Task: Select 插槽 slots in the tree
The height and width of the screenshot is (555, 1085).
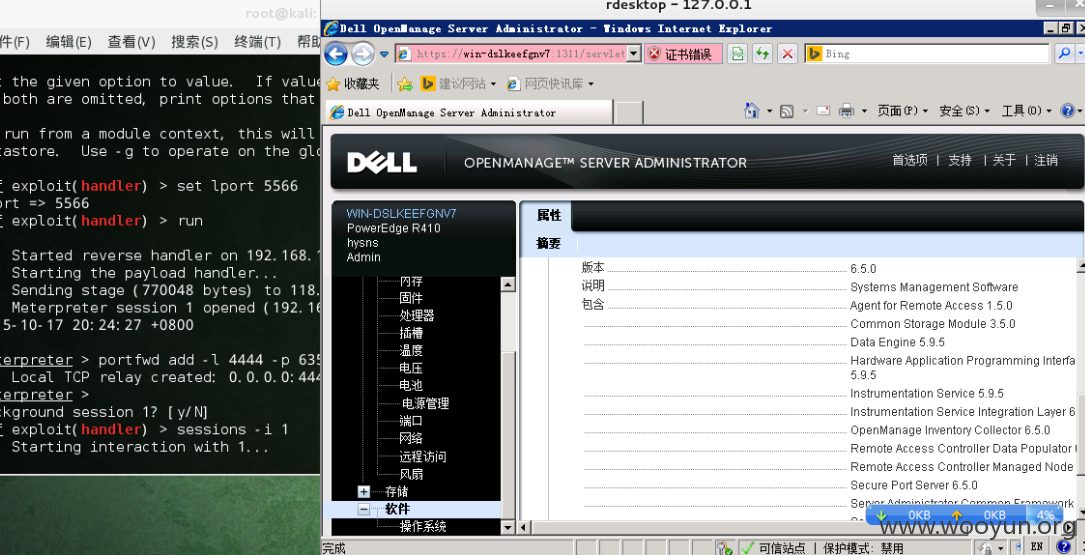Action: pos(411,333)
